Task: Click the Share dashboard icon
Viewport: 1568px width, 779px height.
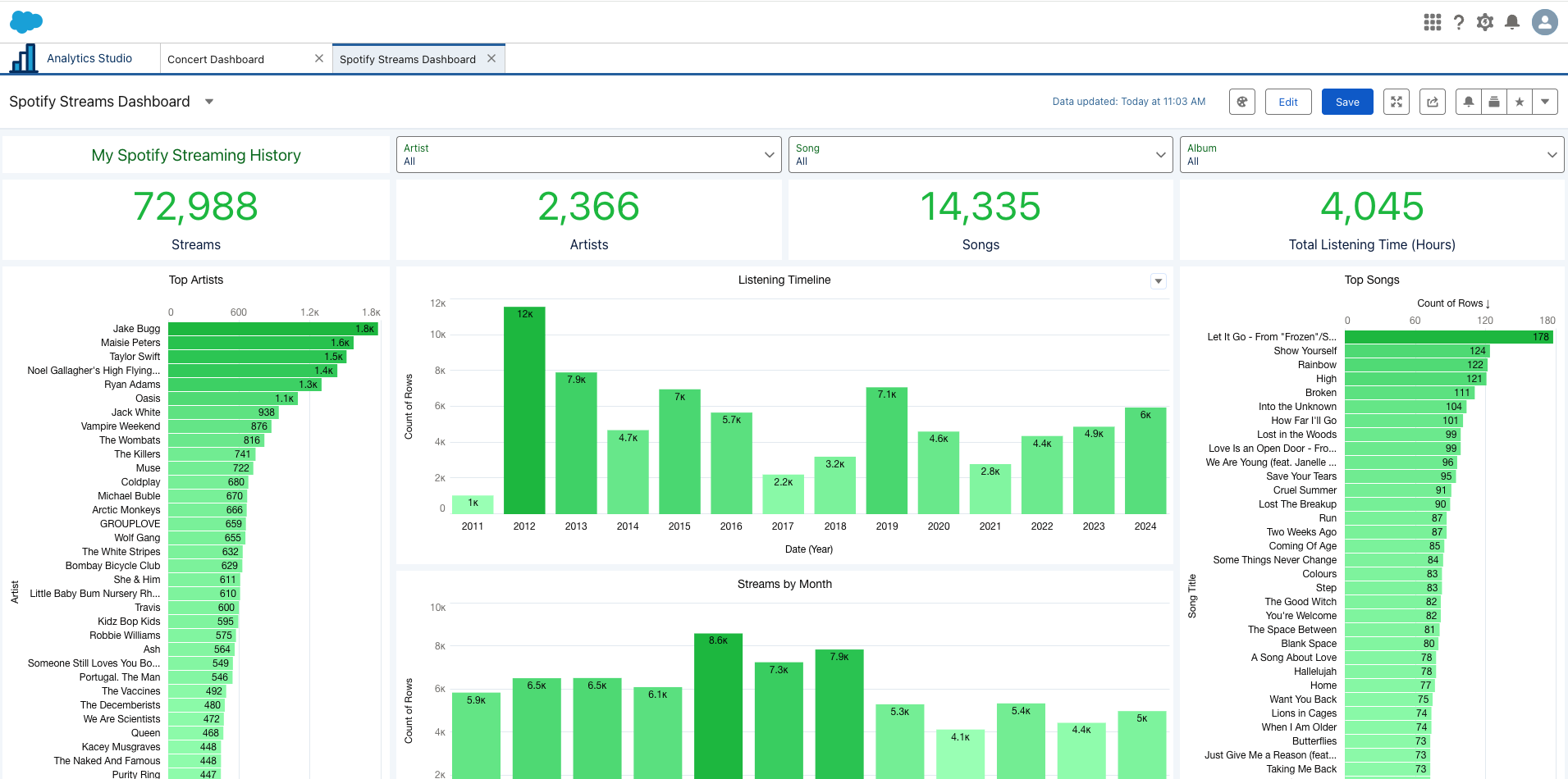Action: point(1433,102)
